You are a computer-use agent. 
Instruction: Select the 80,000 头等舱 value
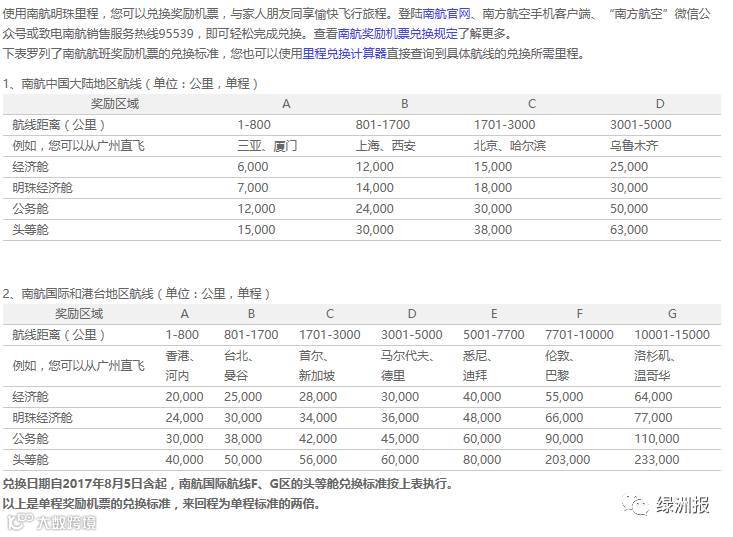[x=482, y=460]
